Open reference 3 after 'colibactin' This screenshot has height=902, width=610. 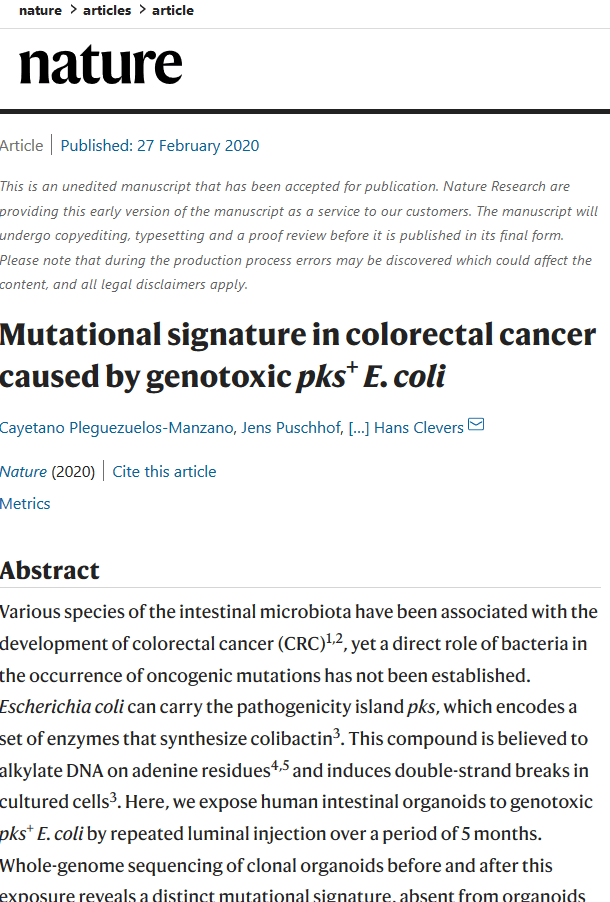(337, 733)
